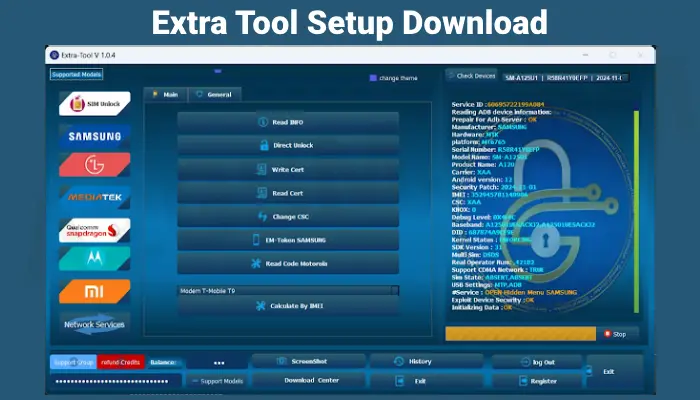Select the Serial Number log line
700x400 pixels.
coord(495,150)
